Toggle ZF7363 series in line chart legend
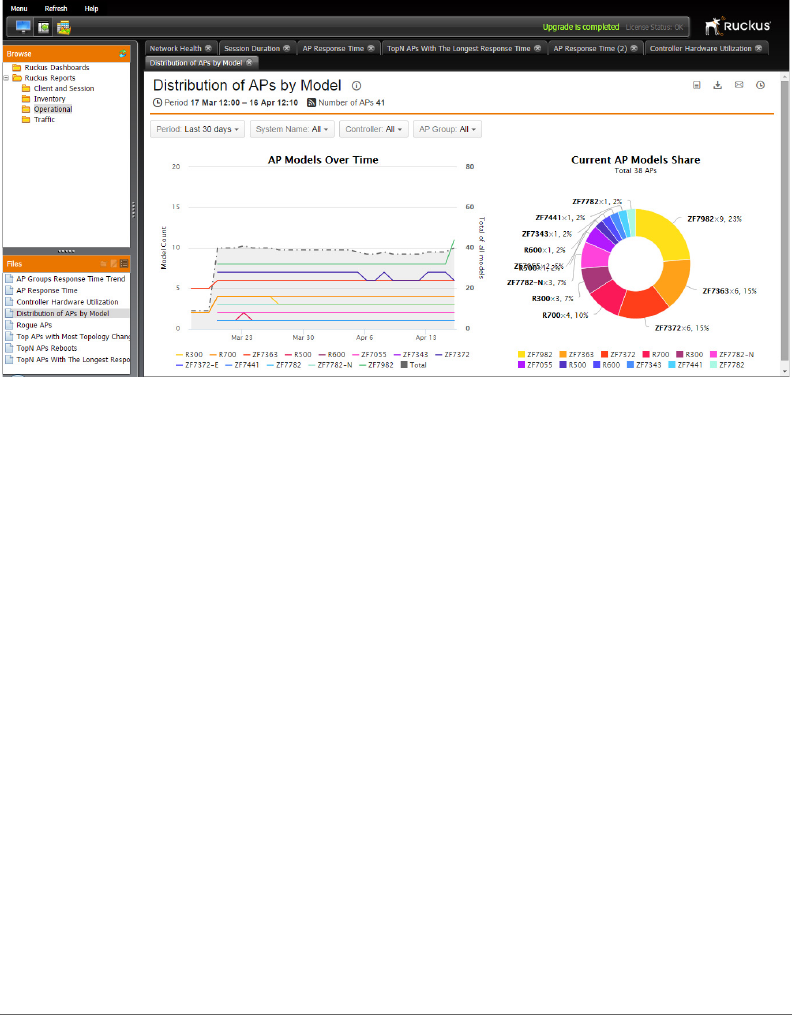Image resolution: width=792 pixels, height=1015 pixels. click(261, 355)
